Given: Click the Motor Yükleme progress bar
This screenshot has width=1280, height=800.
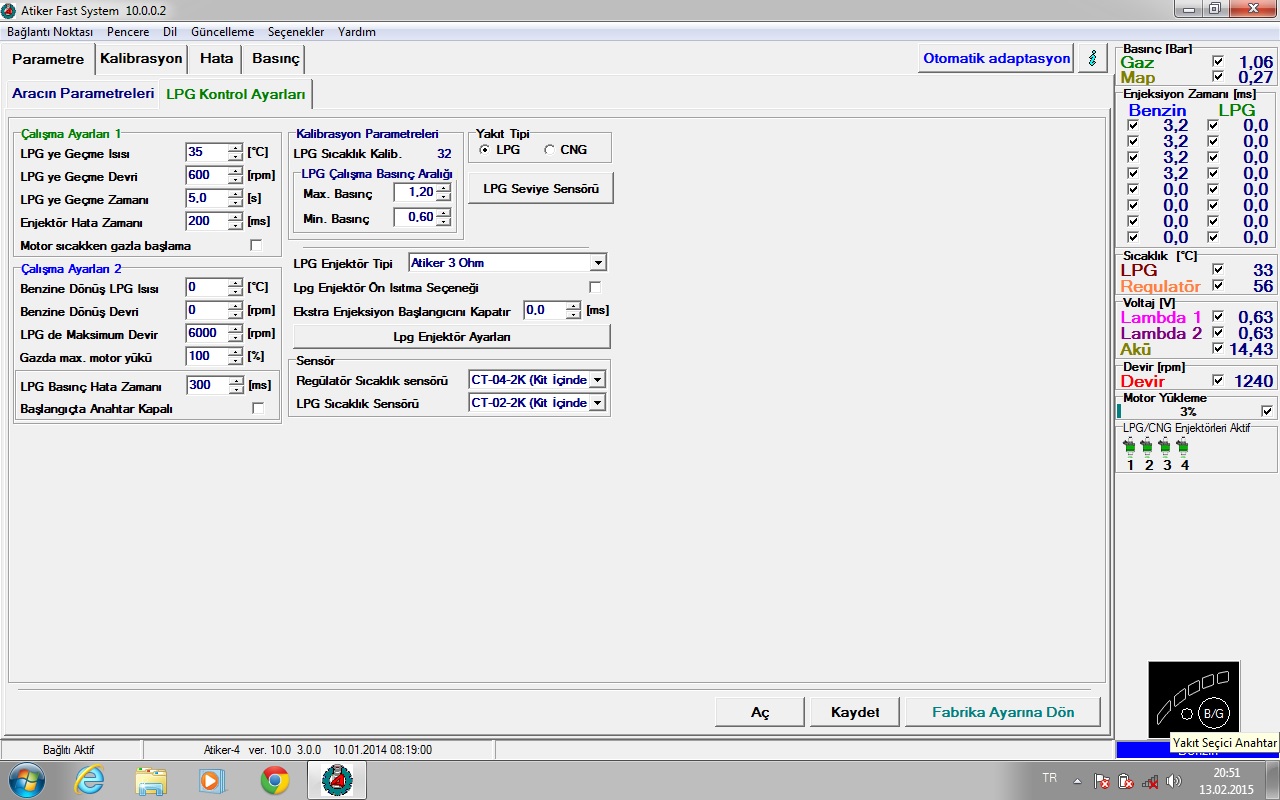Looking at the screenshot, I should pyautogui.click(x=1187, y=411).
